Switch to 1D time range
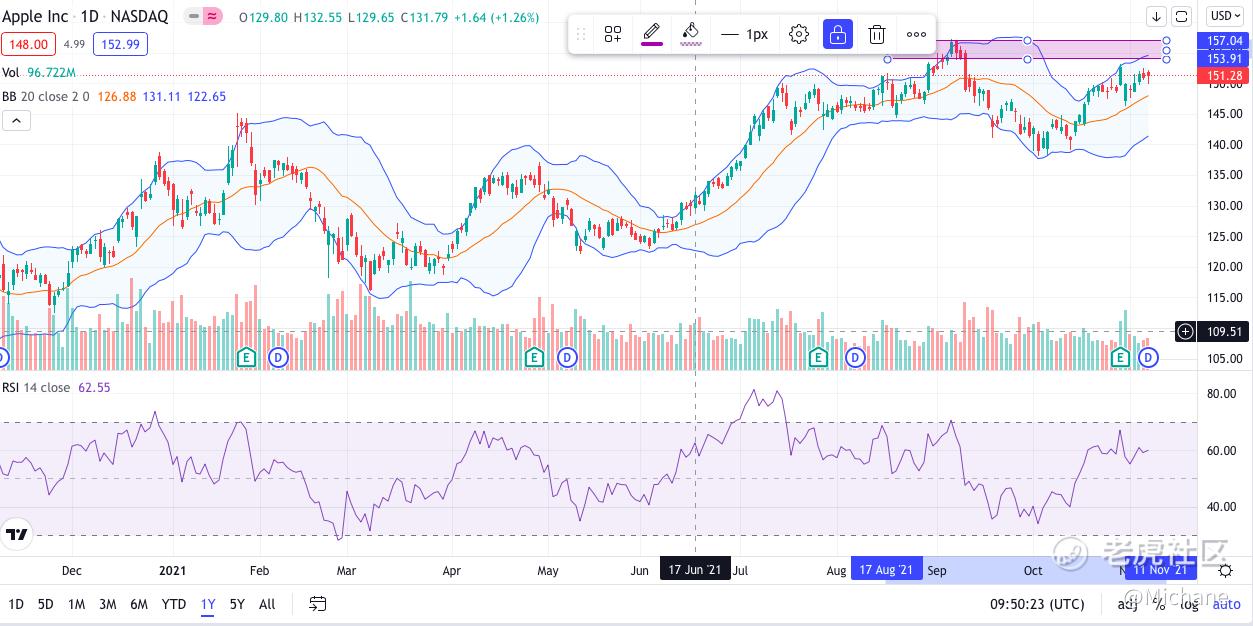The width and height of the screenshot is (1253, 626). coord(16,604)
